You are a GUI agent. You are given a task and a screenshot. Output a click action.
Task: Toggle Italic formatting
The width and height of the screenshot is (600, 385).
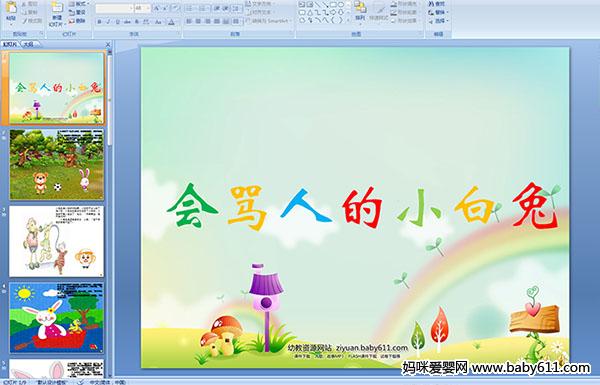(x=109, y=22)
